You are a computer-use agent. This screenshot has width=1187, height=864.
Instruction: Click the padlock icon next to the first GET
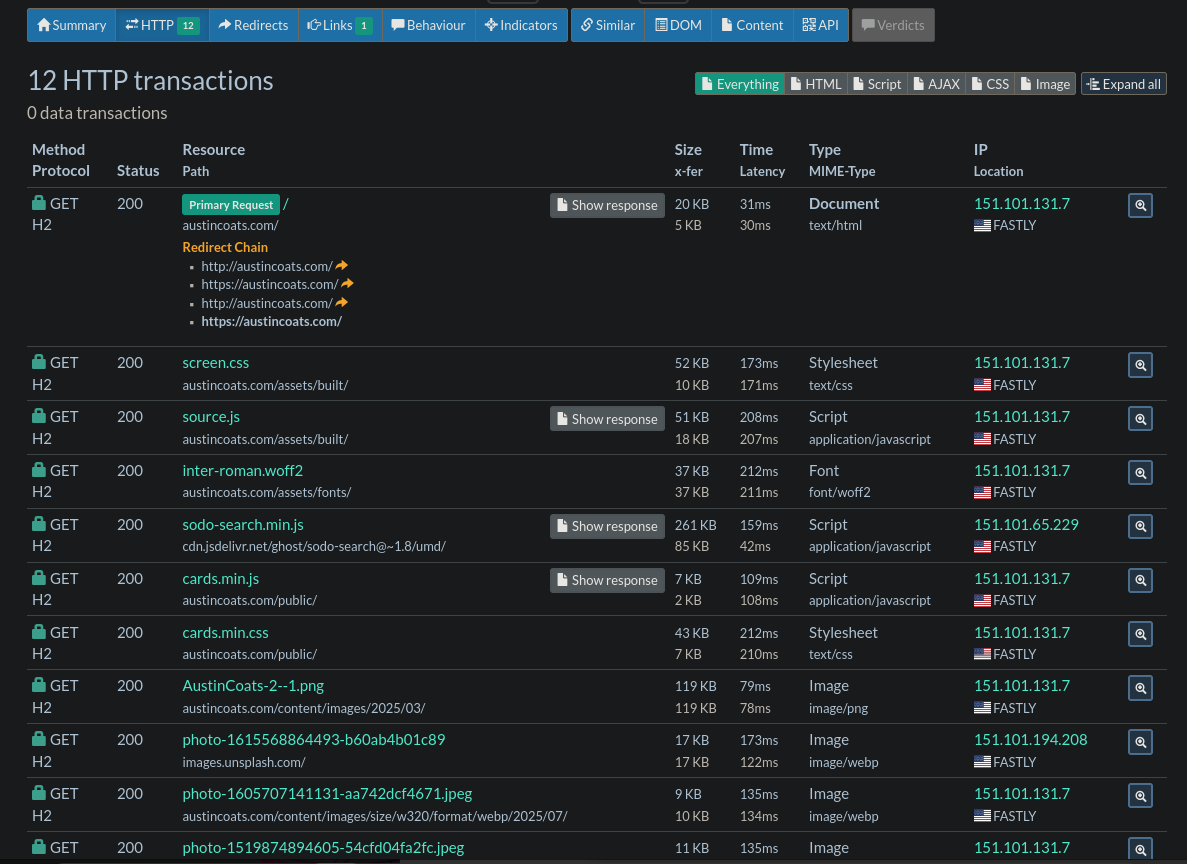[x=39, y=202]
